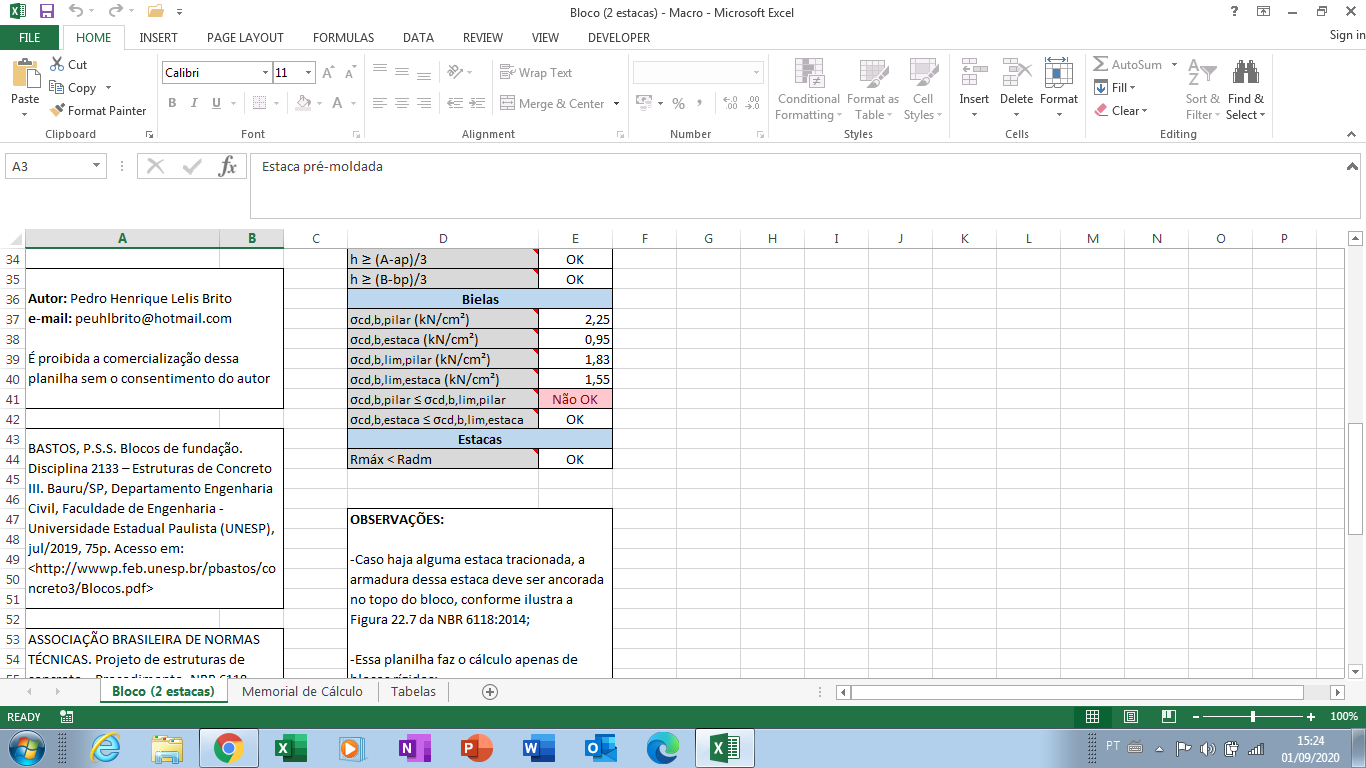
Task: Open Microsoft Excel Help question mark
Action: [1235, 11]
